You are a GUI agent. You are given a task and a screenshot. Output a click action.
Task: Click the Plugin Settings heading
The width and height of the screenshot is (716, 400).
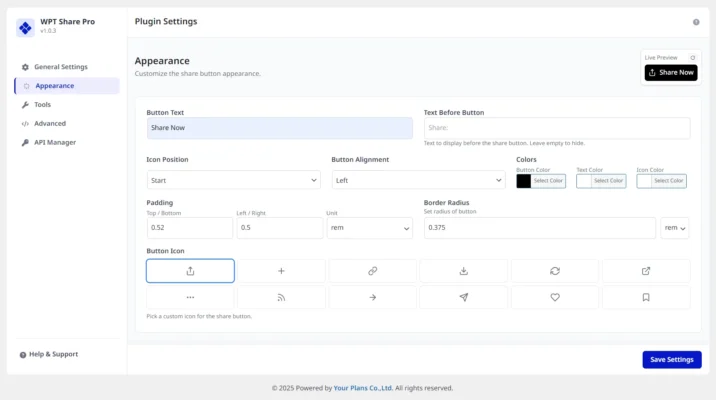(x=166, y=21)
